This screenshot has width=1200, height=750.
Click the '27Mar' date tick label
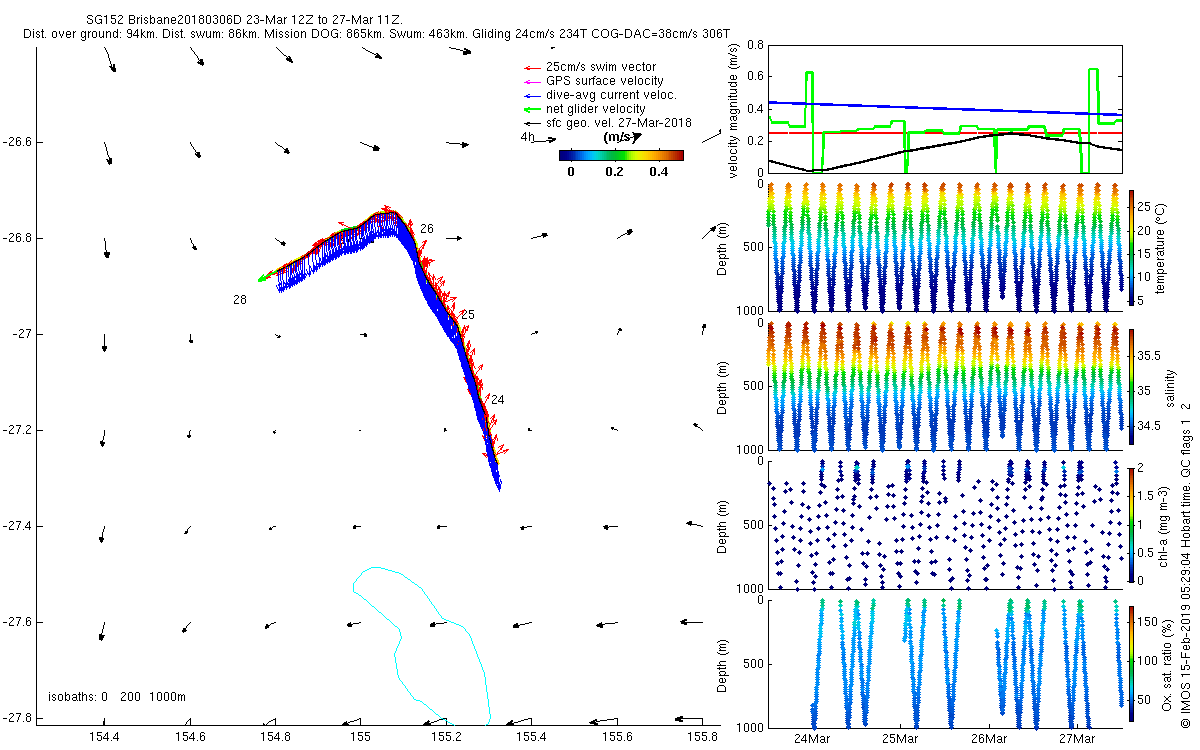(1077, 738)
